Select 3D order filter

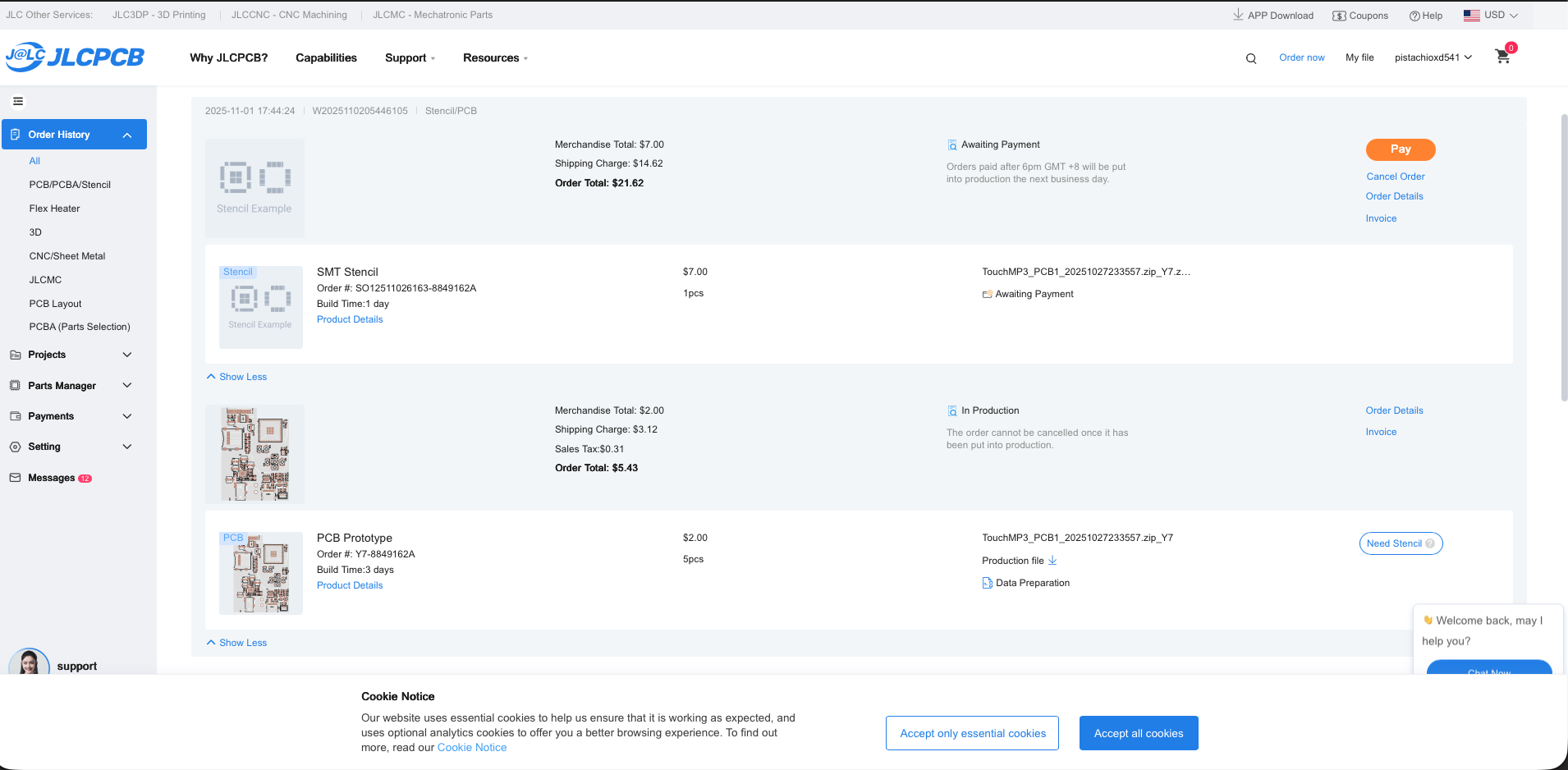pyautogui.click(x=35, y=232)
